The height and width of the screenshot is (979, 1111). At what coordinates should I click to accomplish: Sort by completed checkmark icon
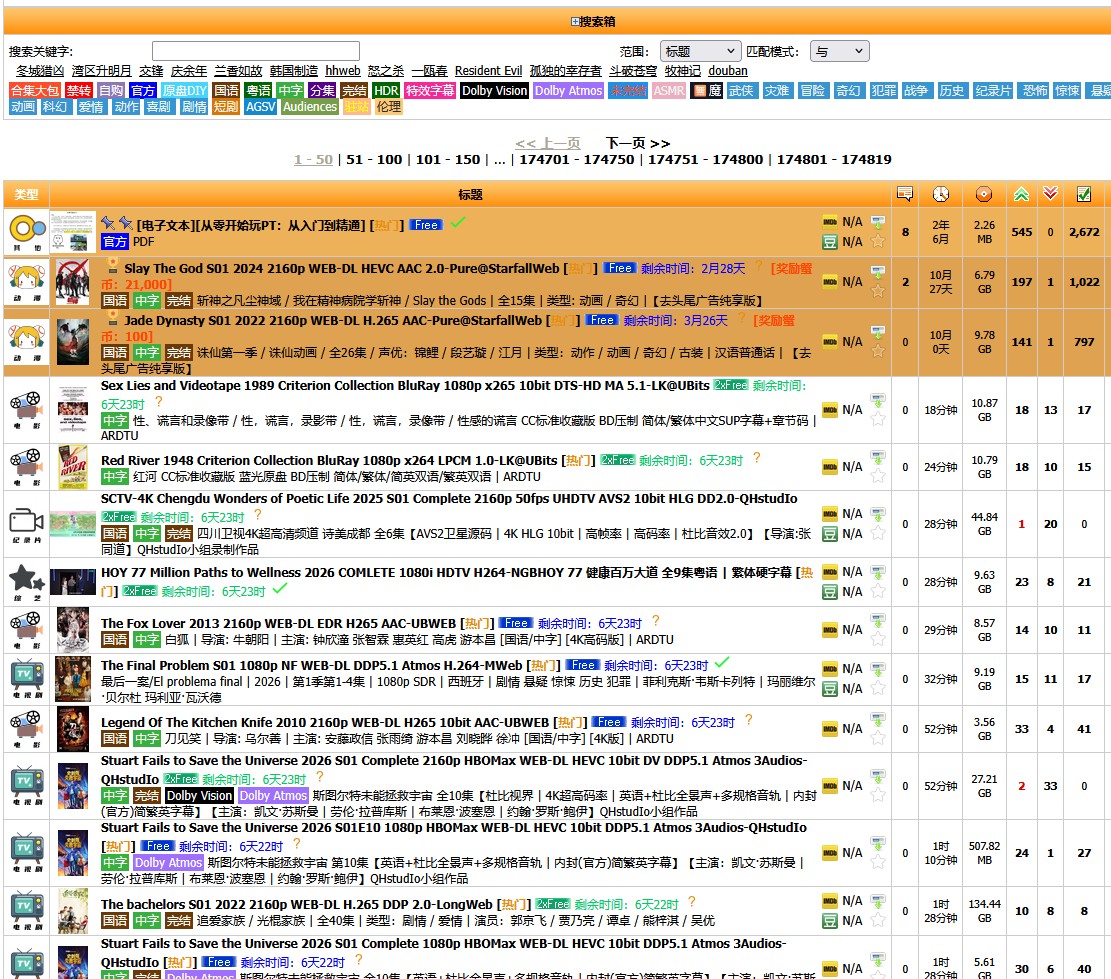[x=1083, y=194]
